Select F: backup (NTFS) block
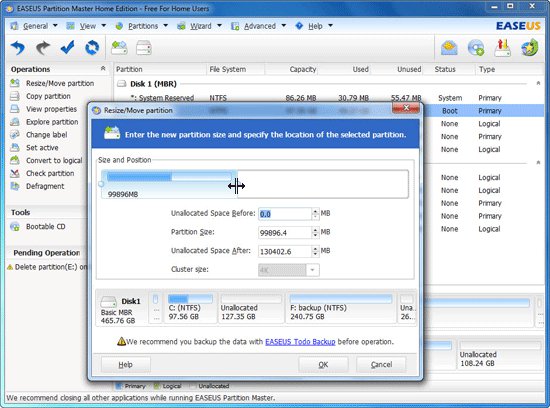The width and height of the screenshot is (550, 408). [x=341, y=308]
